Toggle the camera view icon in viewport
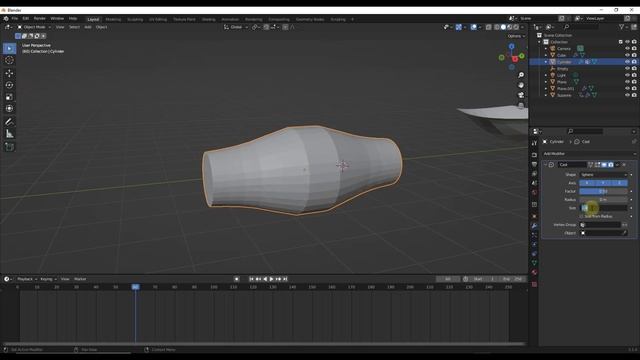This screenshot has width=640, height=360. [521, 95]
